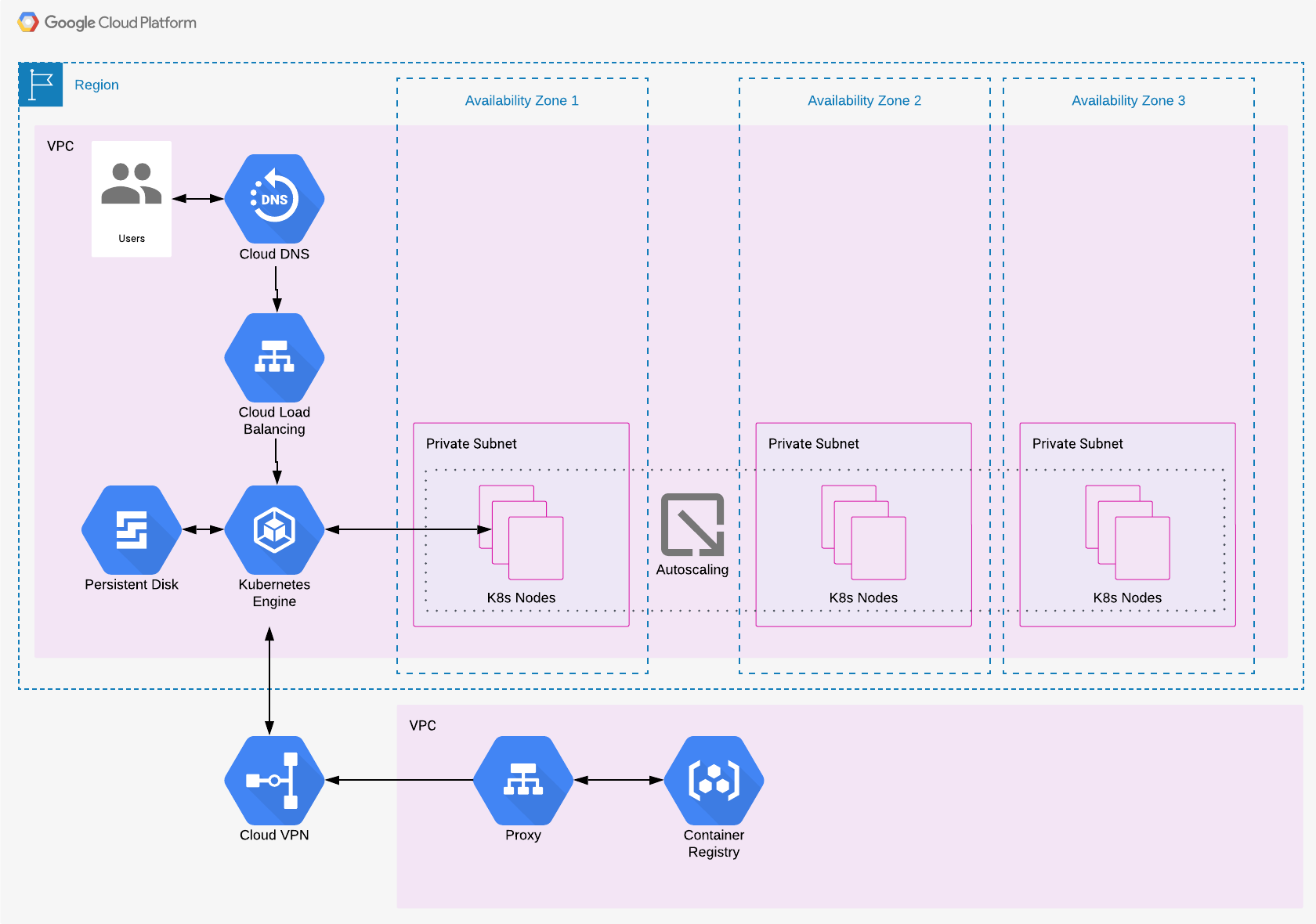Viewport: 1316px width, 924px height.
Task: Click the Cloud VPN text label
Action: click(x=274, y=835)
